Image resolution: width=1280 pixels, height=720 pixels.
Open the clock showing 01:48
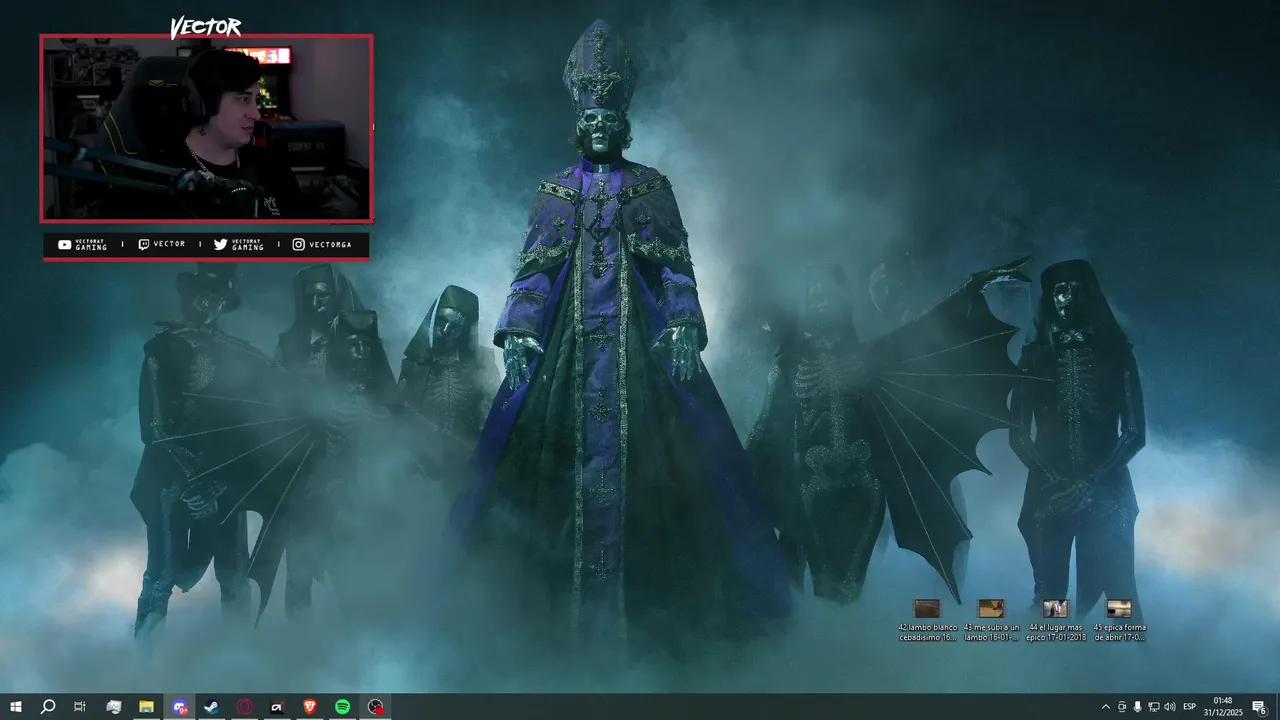coord(1222,707)
